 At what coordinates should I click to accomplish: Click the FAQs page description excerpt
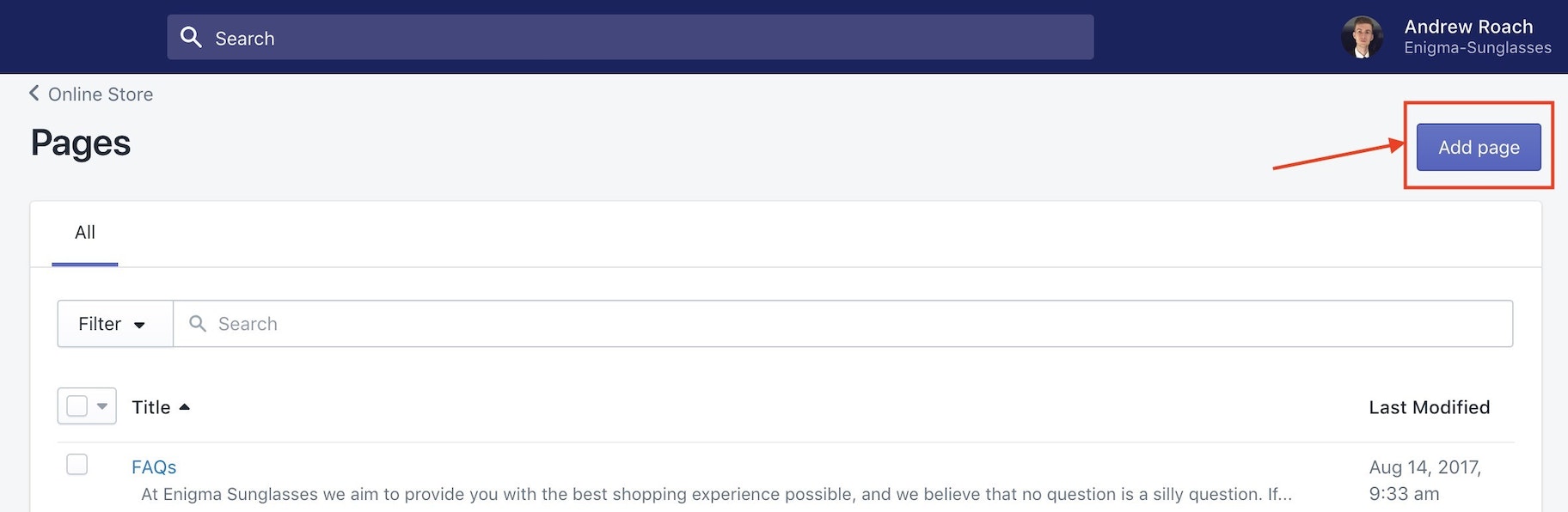pos(715,494)
